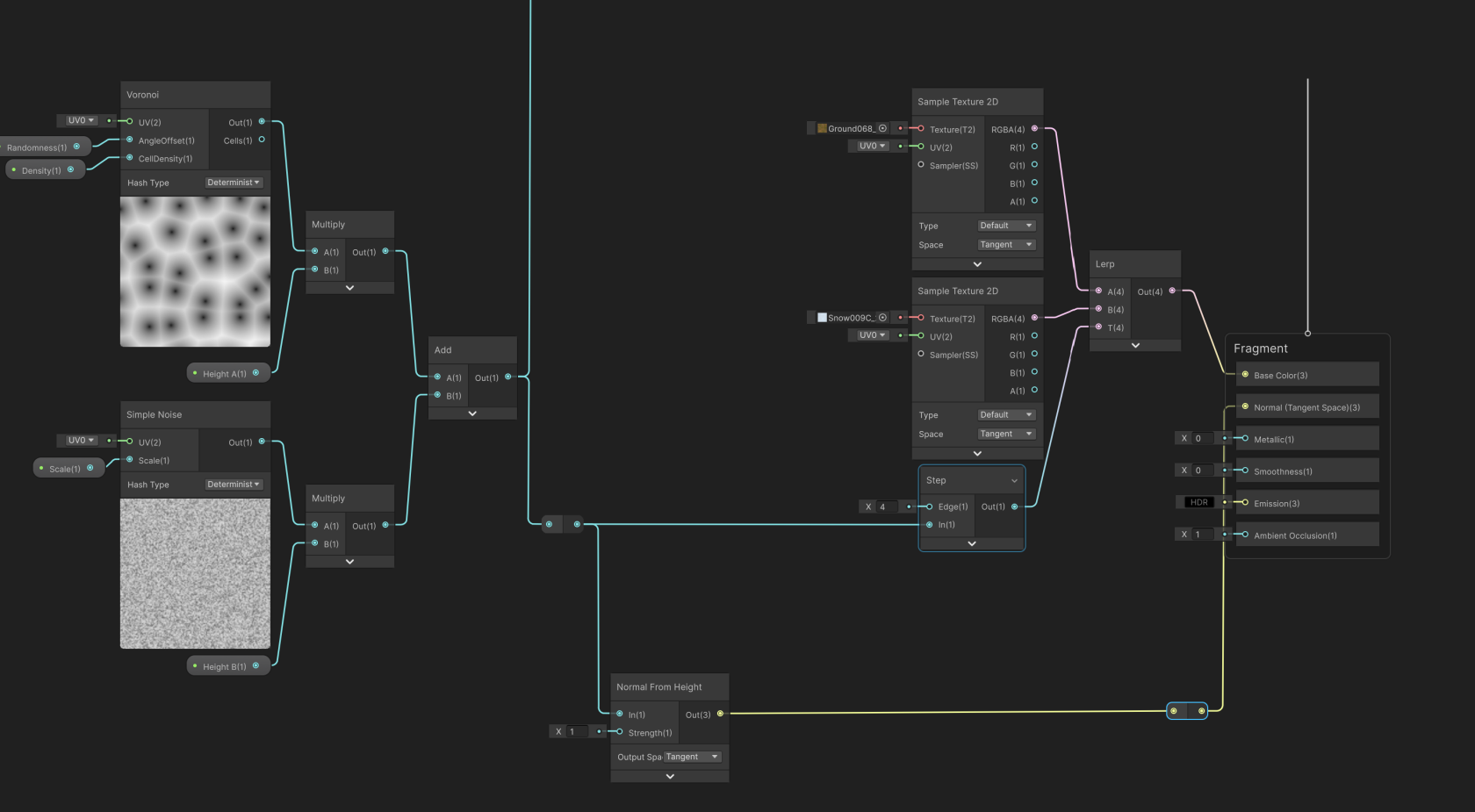1475x812 pixels.
Task: Click the Add node B(1) input port
Action: (437, 395)
